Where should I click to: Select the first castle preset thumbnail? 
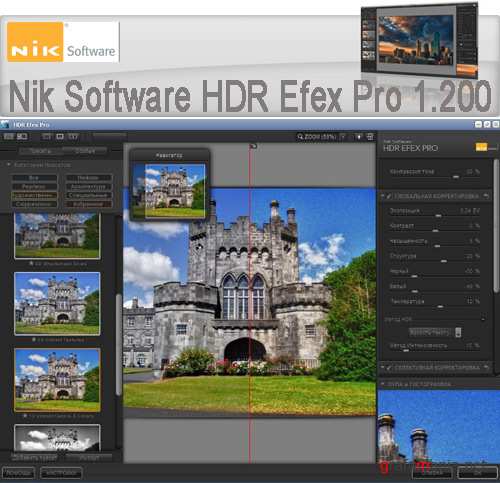tap(57, 236)
